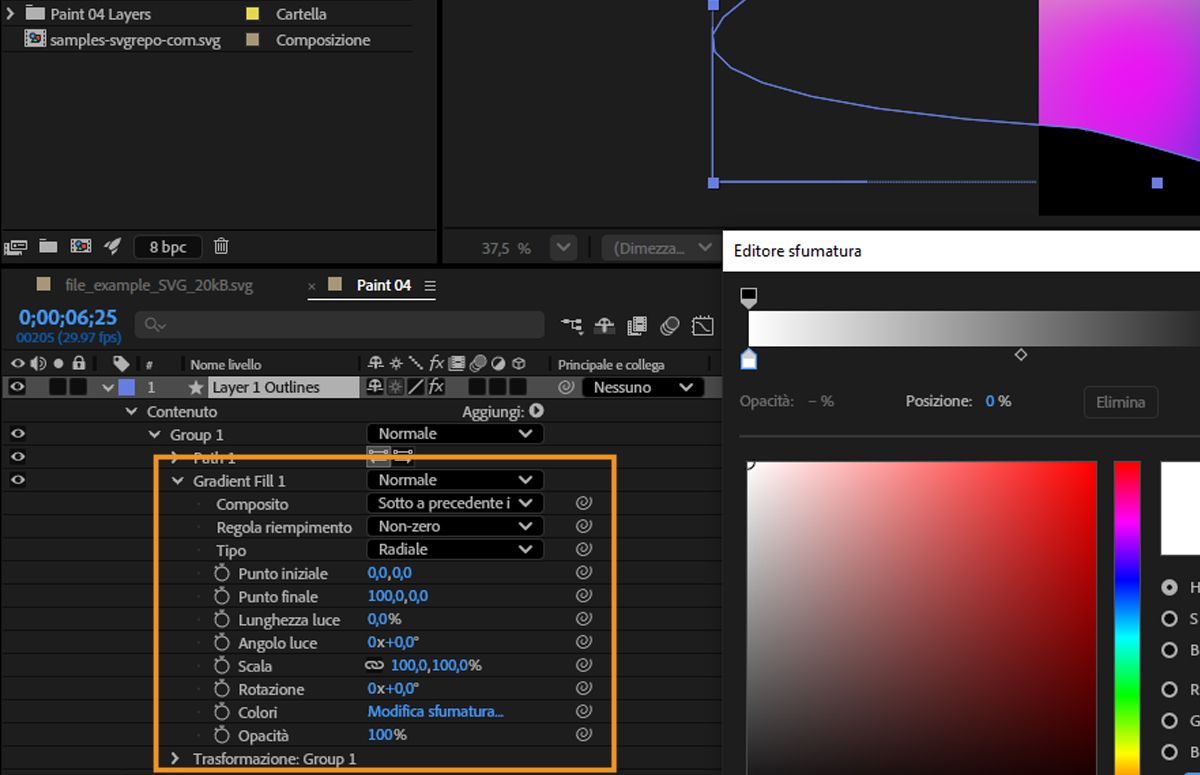Image resolution: width=1200 pixels, height=775 pixels.
Task: Click stopwatch for Punto iniziale
Action: click(222, 573)
